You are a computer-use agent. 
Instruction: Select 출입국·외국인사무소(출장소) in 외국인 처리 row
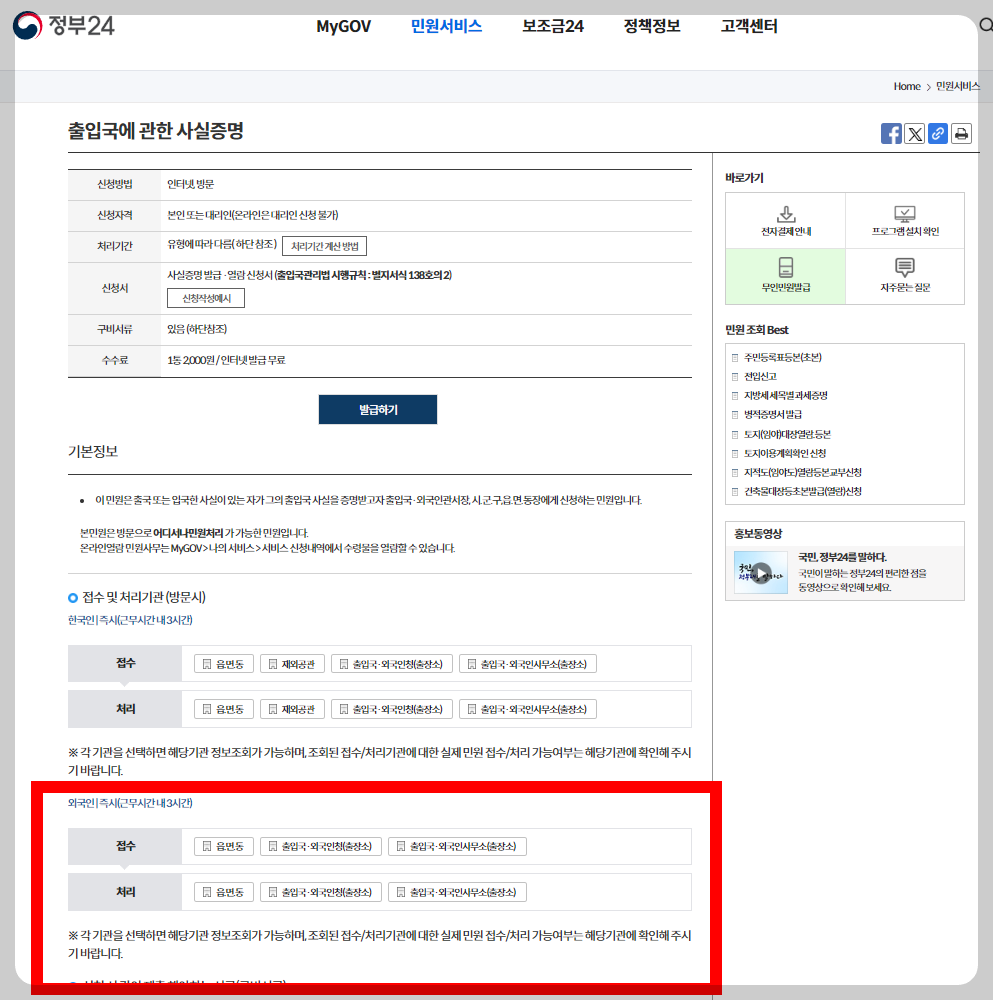[x=457, y=892]
